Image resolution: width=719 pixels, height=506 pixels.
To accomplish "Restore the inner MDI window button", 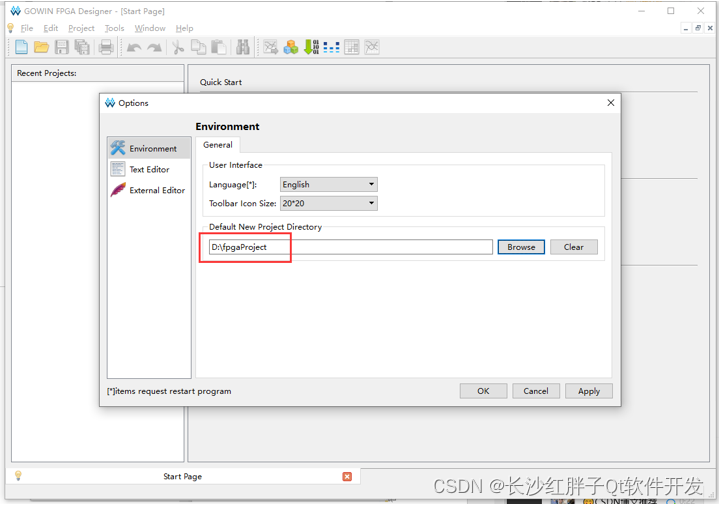I will pyautogui.click(x=698, y=28).
